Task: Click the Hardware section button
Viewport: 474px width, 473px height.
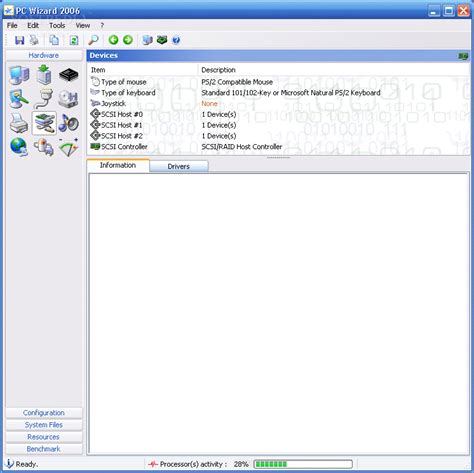Action: (44, 55)
